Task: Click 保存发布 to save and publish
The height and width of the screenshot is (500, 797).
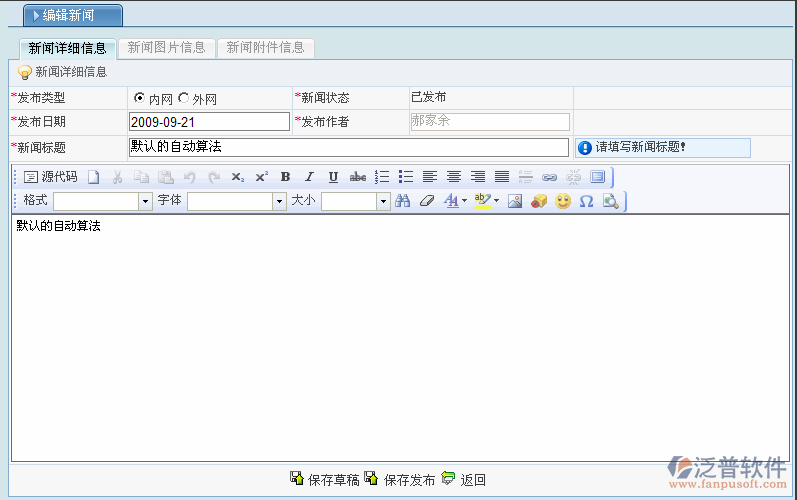Action: click(400, 479)
